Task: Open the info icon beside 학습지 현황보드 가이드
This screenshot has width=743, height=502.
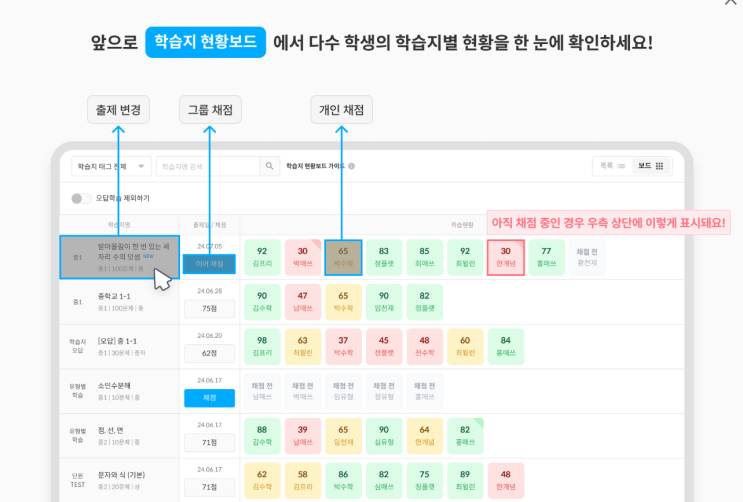Action: tap(352, 166)
